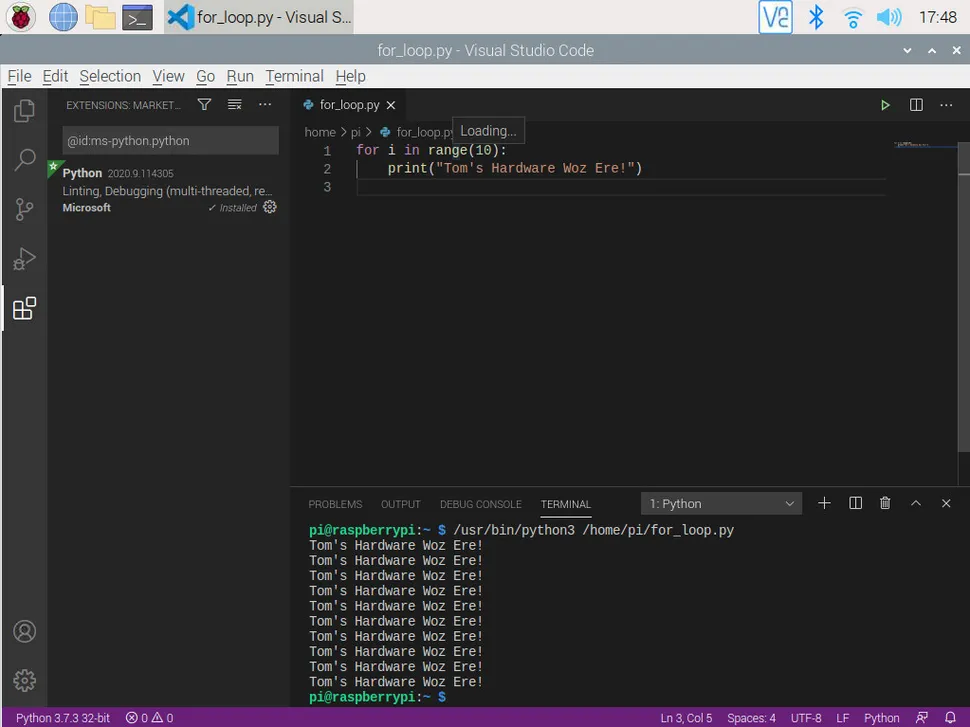
Task: Expand the 'home' breadcrumb
Action: (x=319, y=132)
